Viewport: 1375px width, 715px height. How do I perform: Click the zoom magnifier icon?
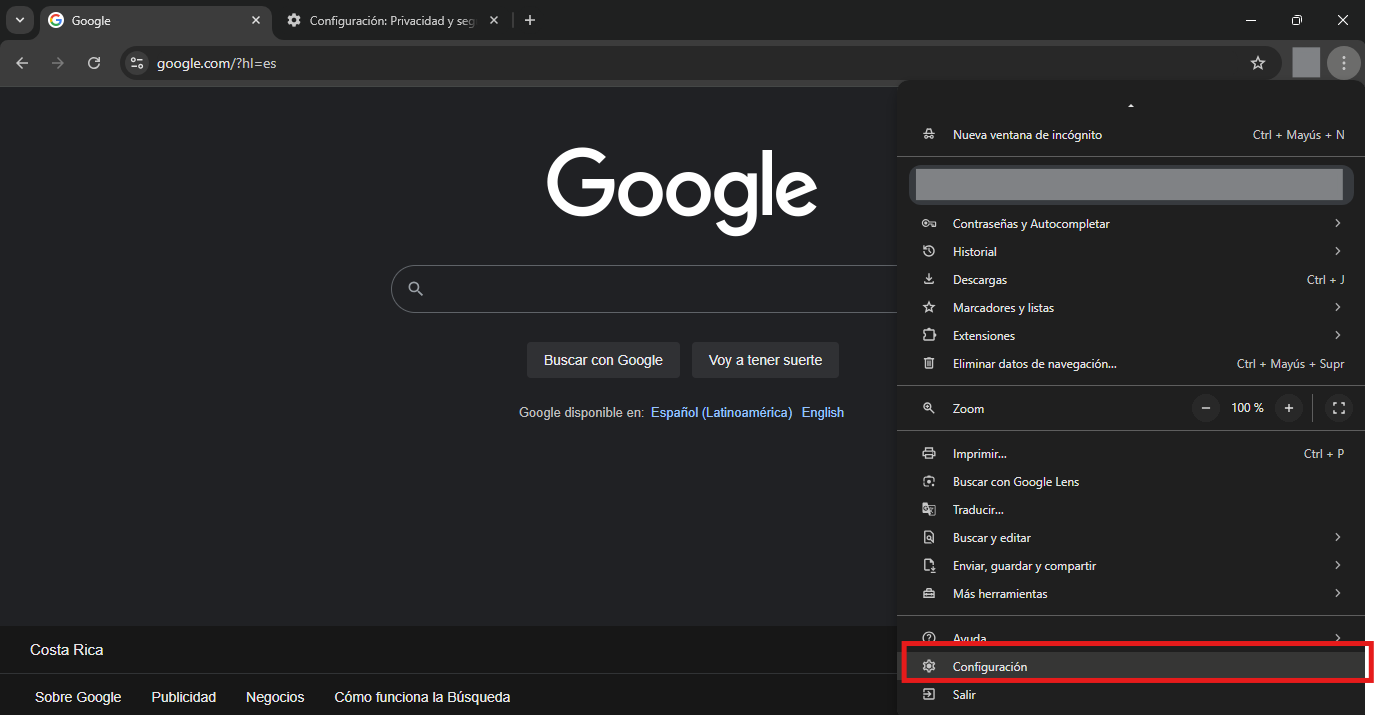[x=929, y=408]
